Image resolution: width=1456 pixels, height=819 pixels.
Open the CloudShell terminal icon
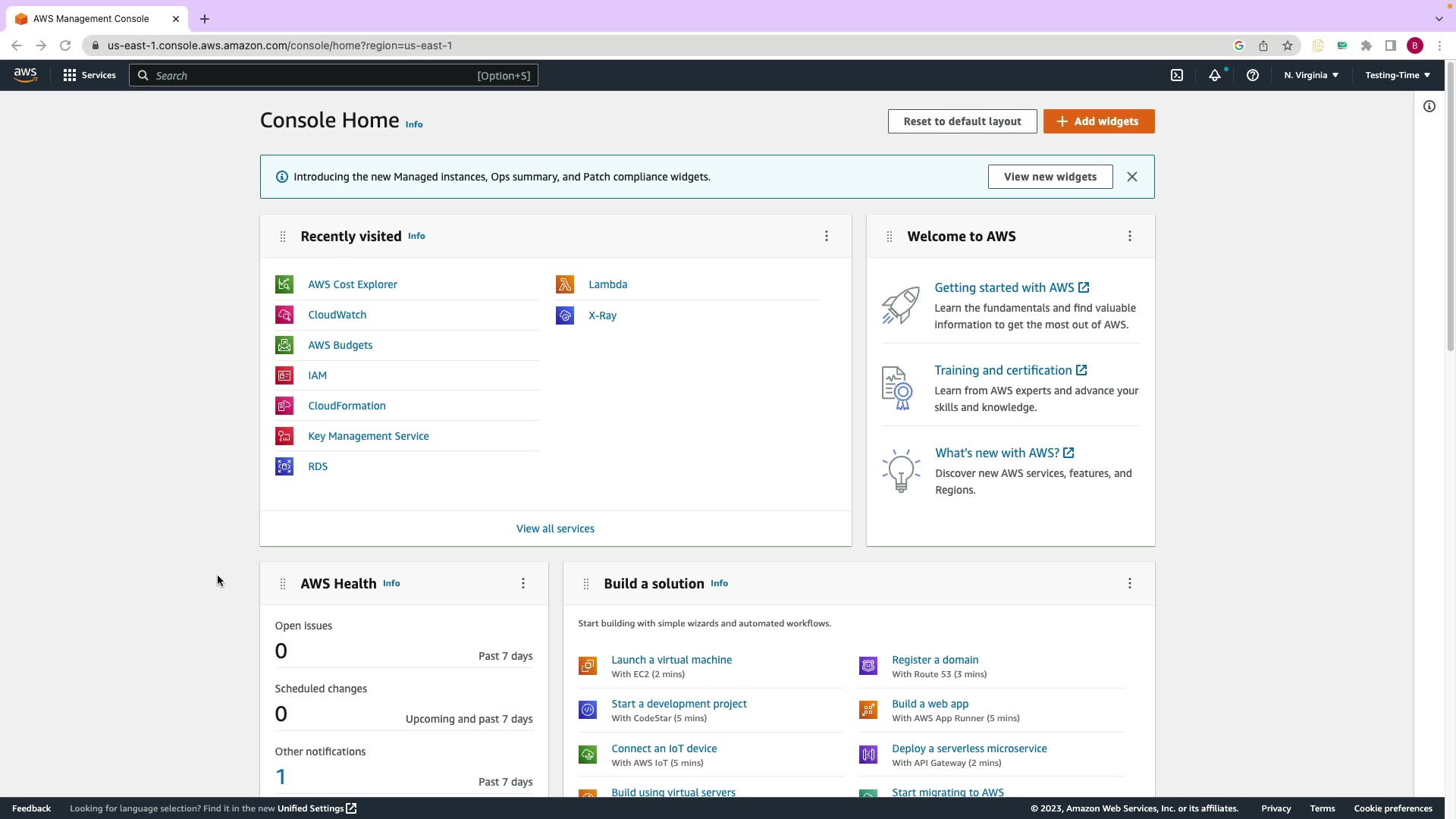[x=1177, y=75]
